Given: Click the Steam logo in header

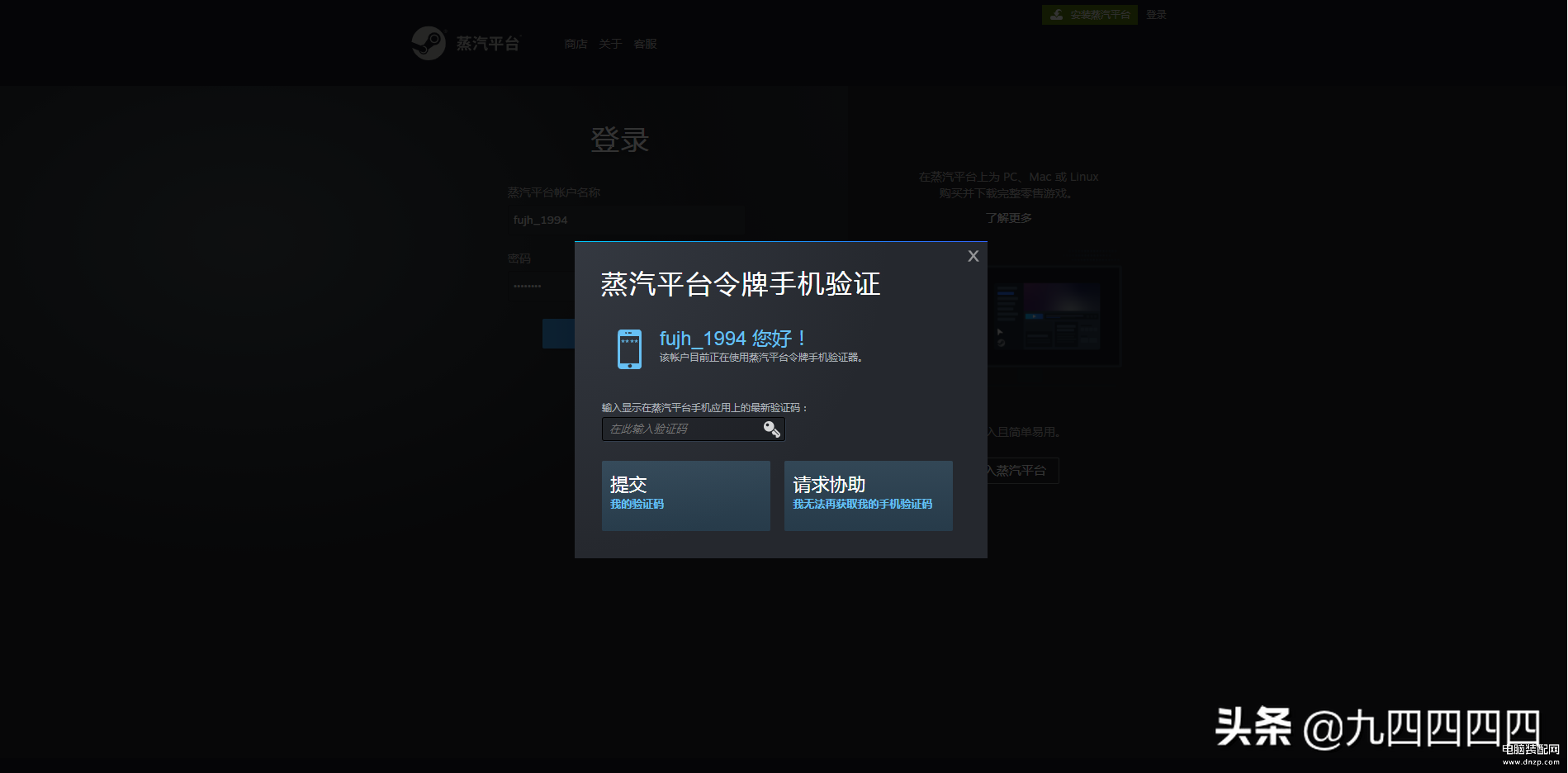Looking at the screenshot, I should pyautogui.click(x=466, y=43).
